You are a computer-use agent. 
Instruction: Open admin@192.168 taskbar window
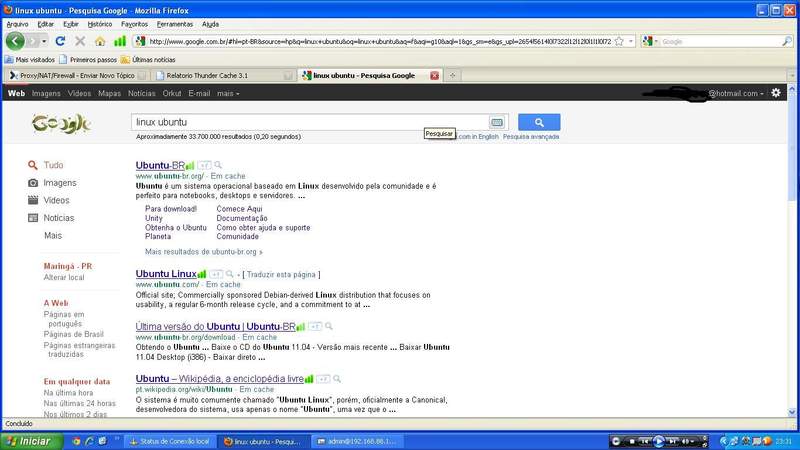click(x=357, y=441)
